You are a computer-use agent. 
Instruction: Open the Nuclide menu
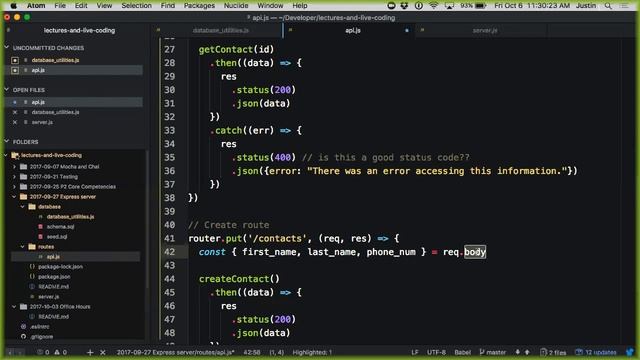click(236, 6)
